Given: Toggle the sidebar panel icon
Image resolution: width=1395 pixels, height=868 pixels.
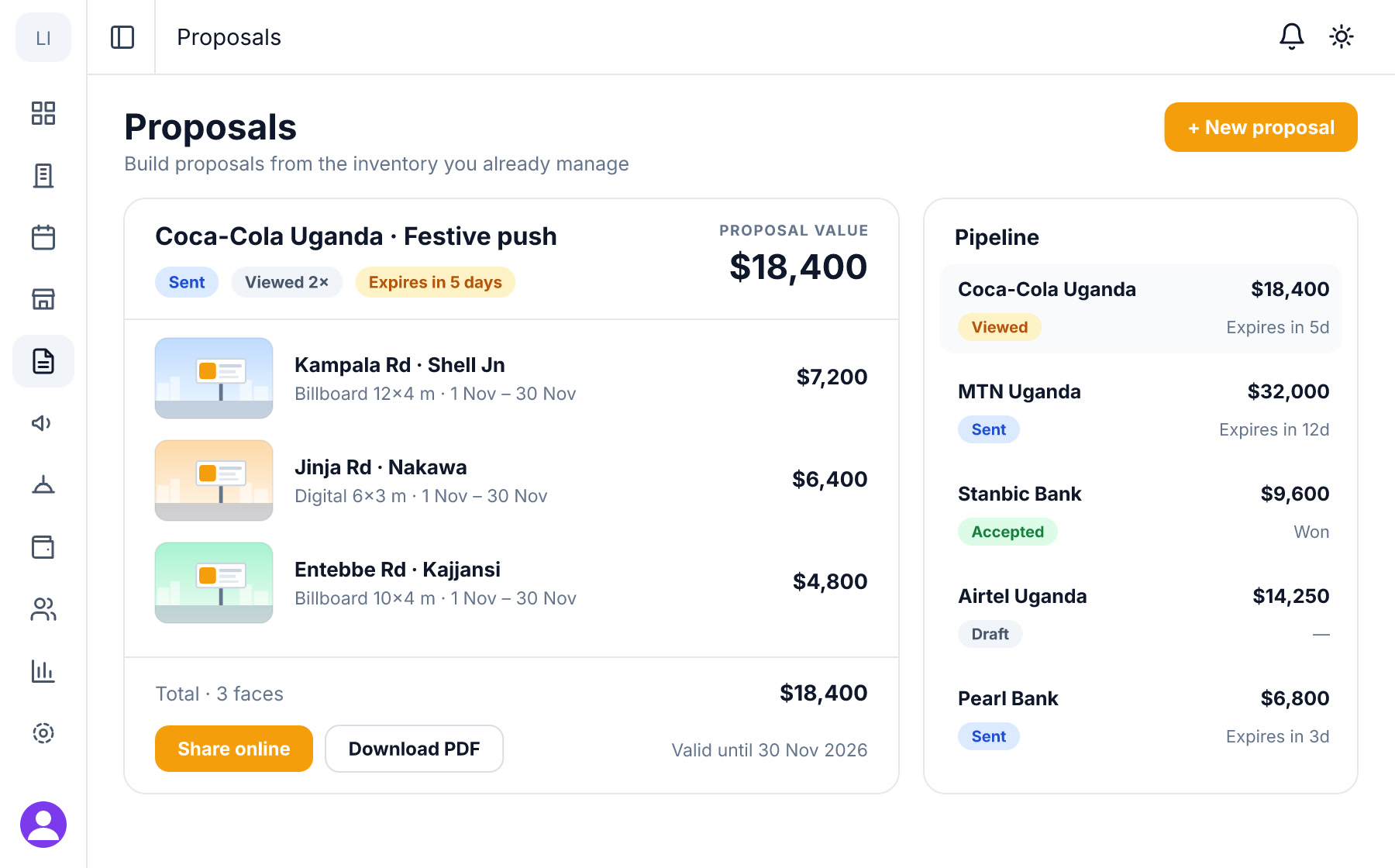Looking at the screenshot, I should coord(122,37).
